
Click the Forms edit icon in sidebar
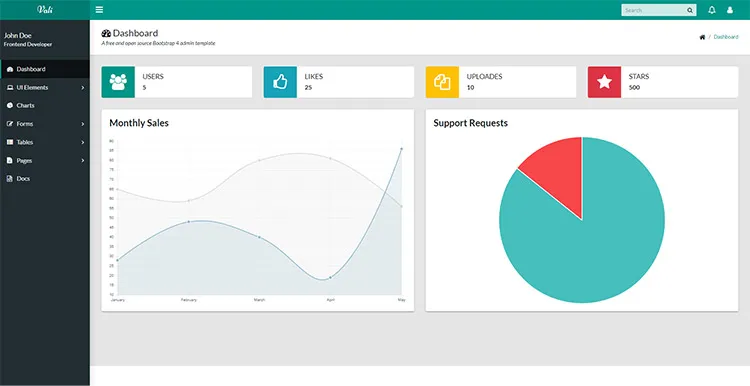10,124
